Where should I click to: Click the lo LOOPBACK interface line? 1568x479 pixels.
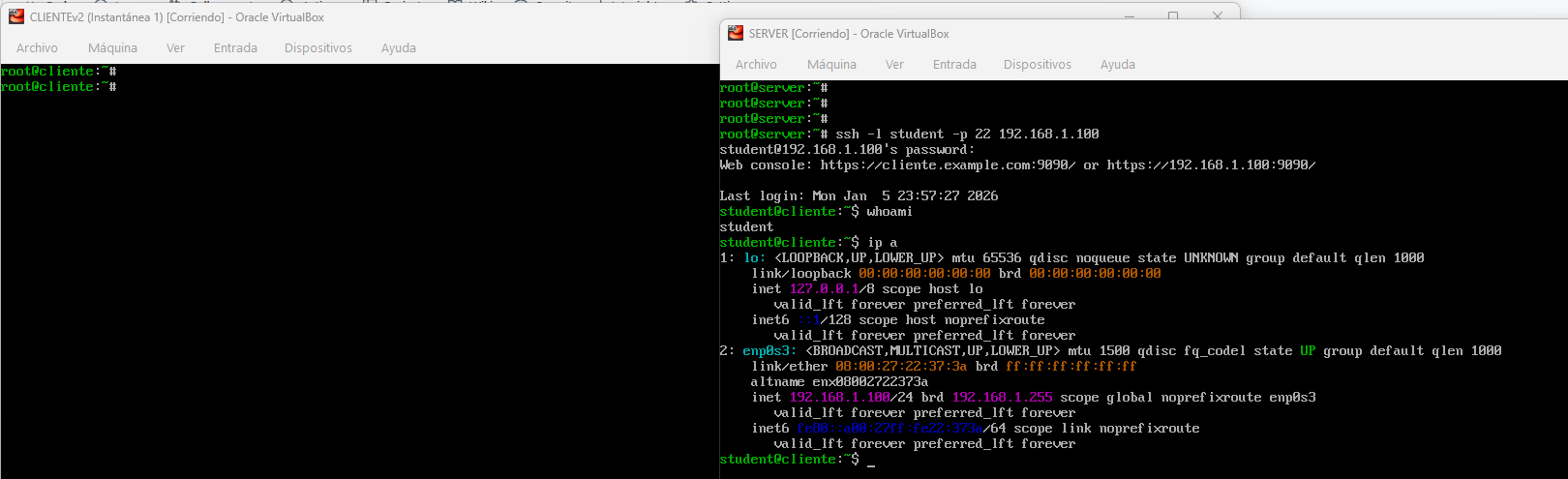point(1072,257)
